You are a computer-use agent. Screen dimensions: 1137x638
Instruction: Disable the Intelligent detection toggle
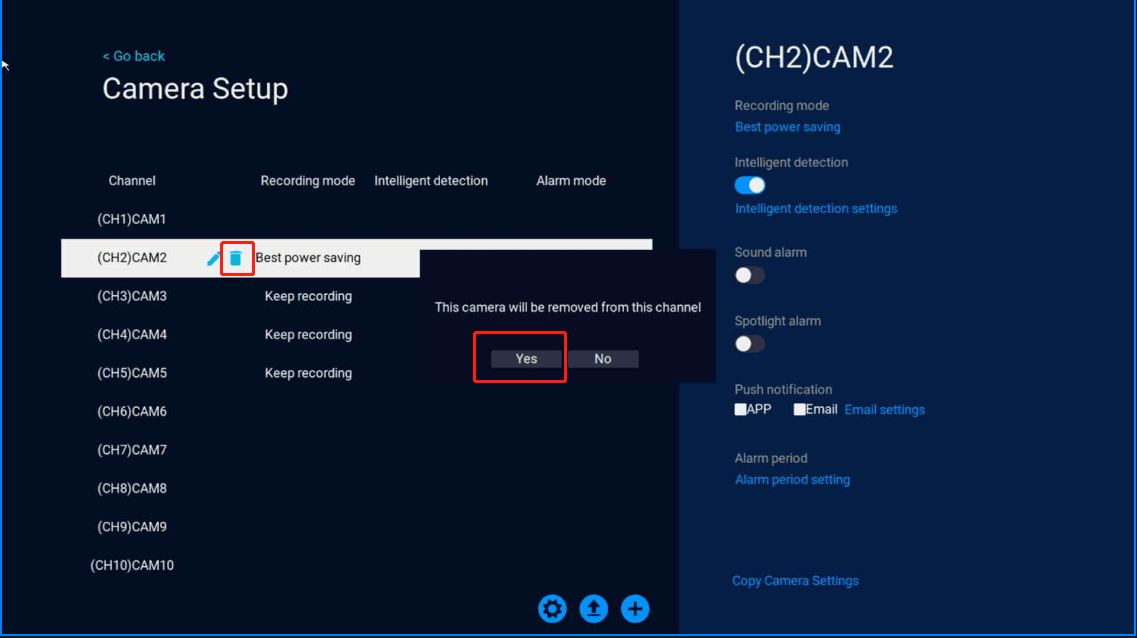750,185
